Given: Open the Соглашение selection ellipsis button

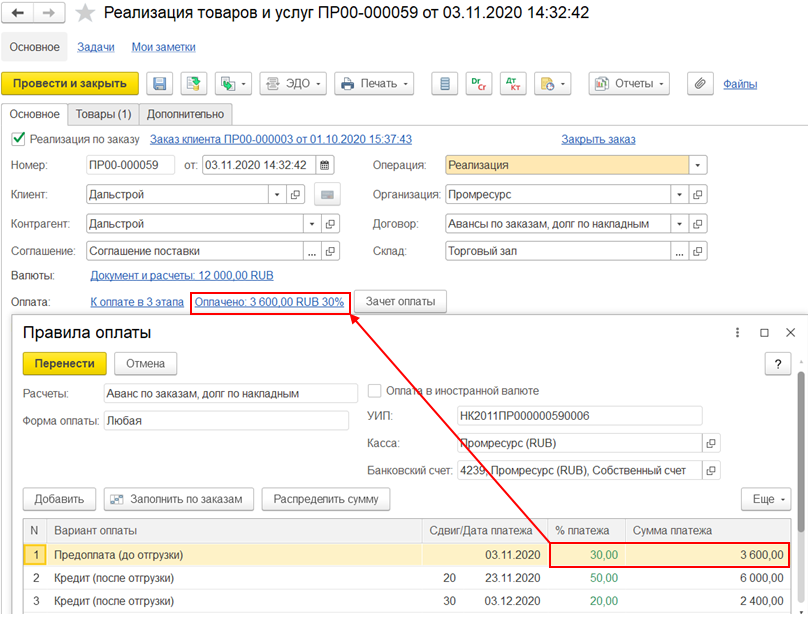Looking at the screenshot, I should [x=312, y=252].
